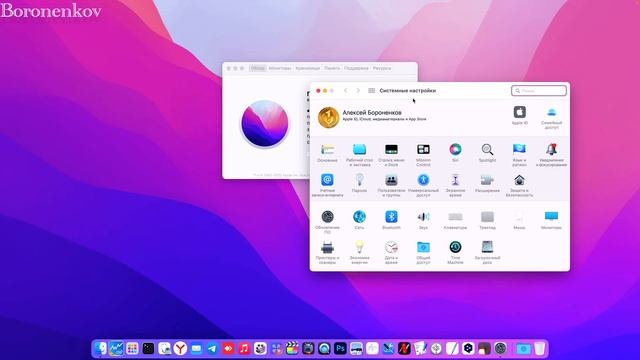Open the Spotlight preferences pane
Viewport: 640px width, 360px height.
pyautogui.click(x=487, y=150)
